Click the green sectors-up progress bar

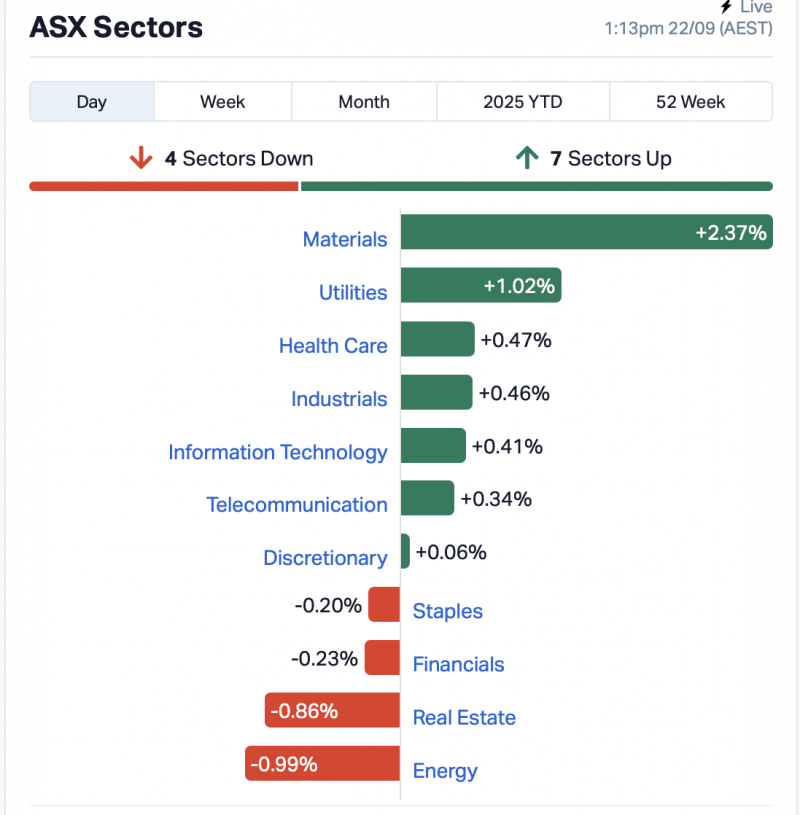536,186
